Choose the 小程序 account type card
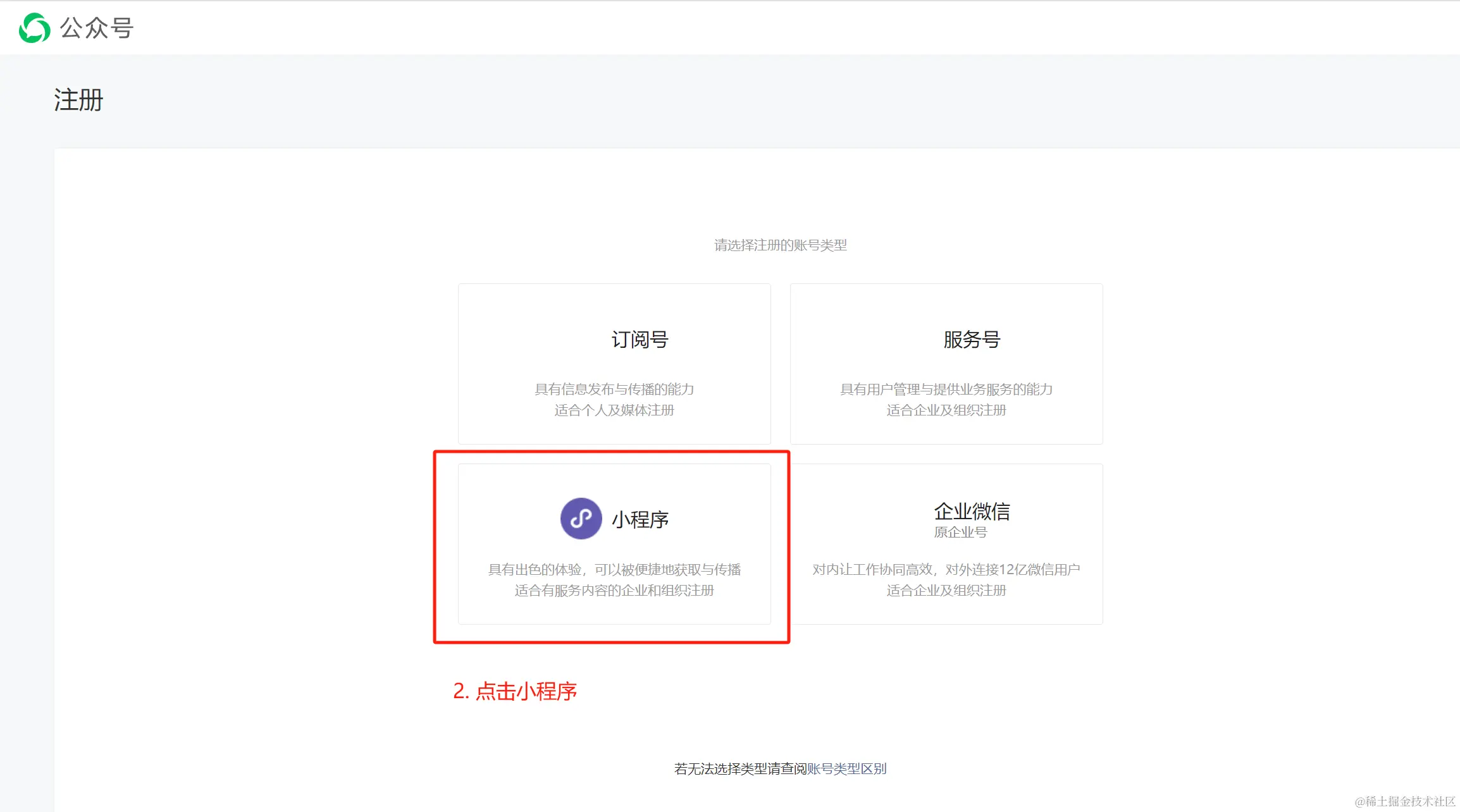 (x=614, y=544)
